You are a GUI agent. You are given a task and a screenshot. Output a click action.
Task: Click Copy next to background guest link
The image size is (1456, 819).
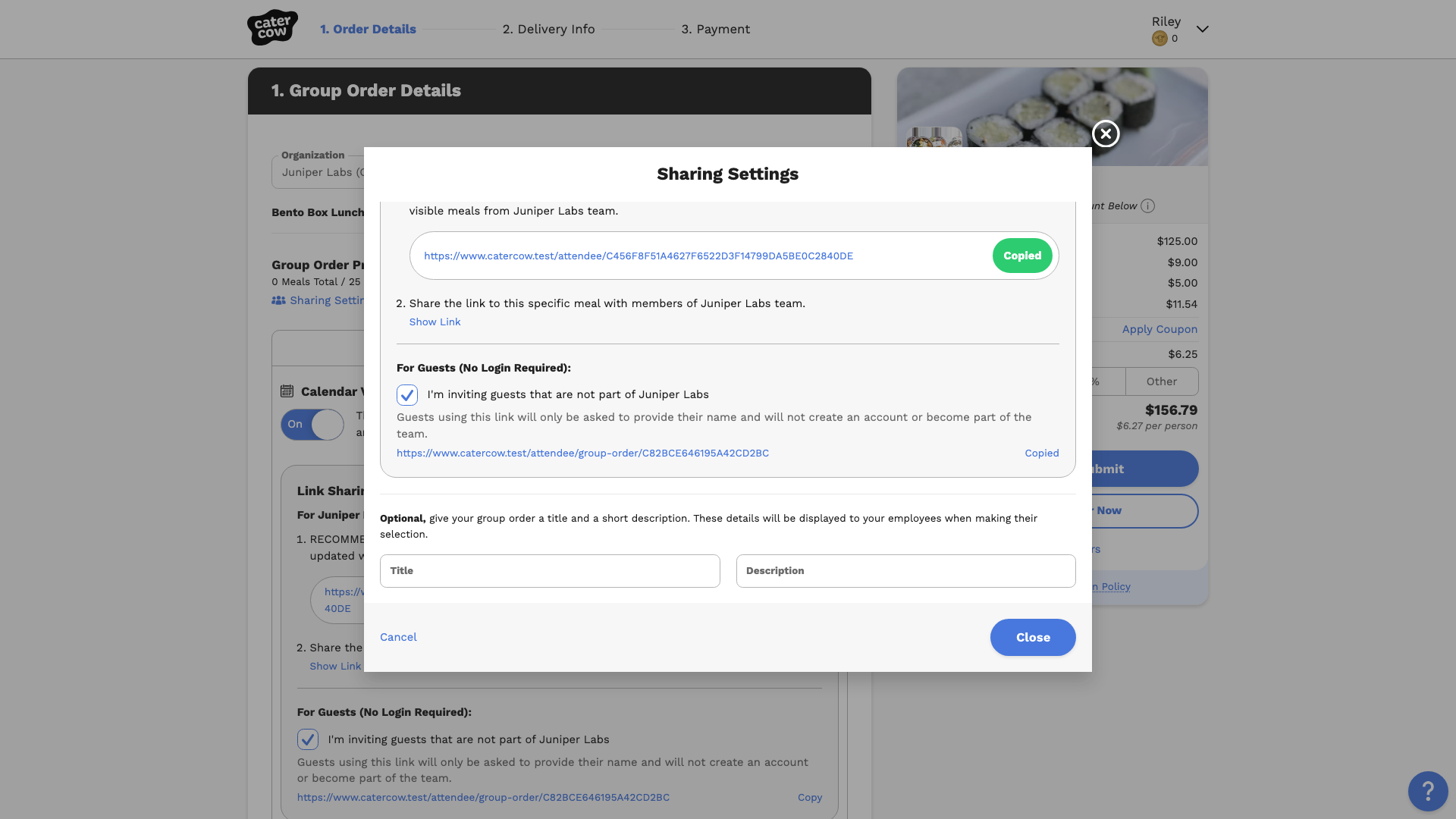pyautogui.click(x=810, y=797)
